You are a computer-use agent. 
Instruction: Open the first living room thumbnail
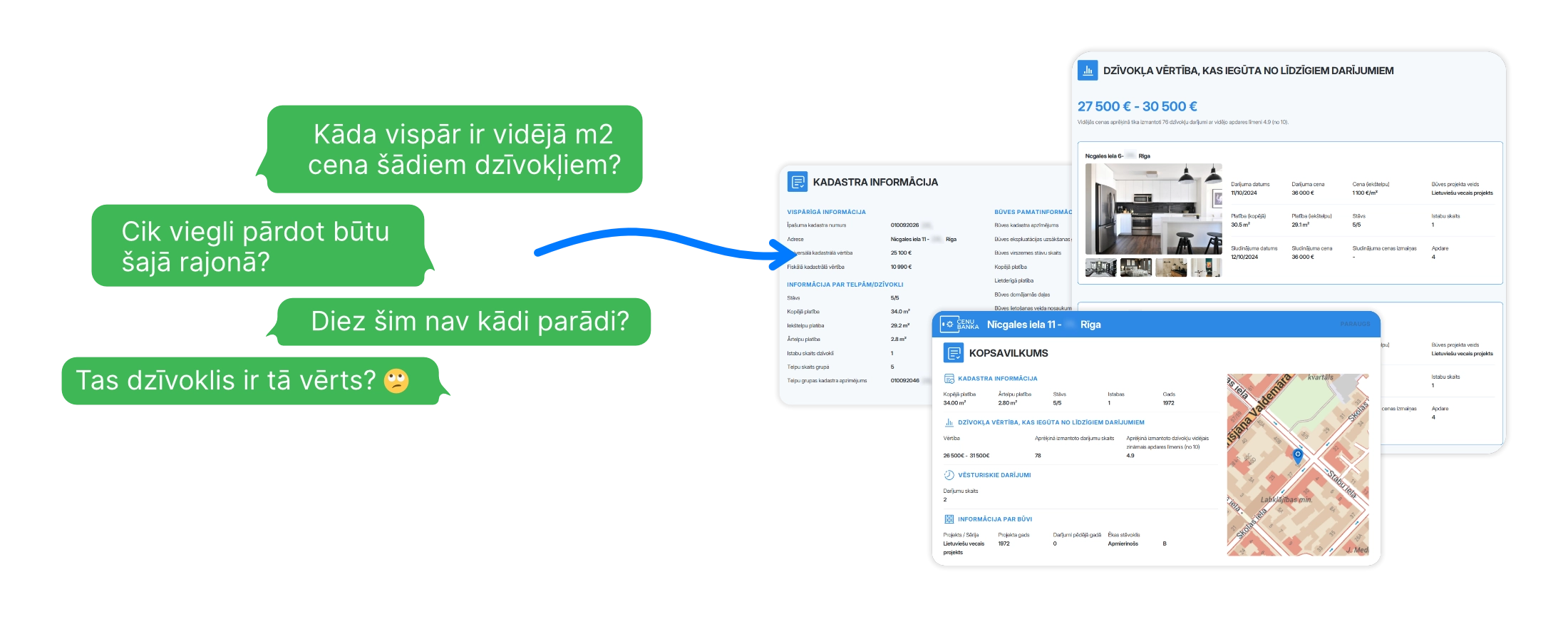pyautogui.click(x=1100, y=268)
